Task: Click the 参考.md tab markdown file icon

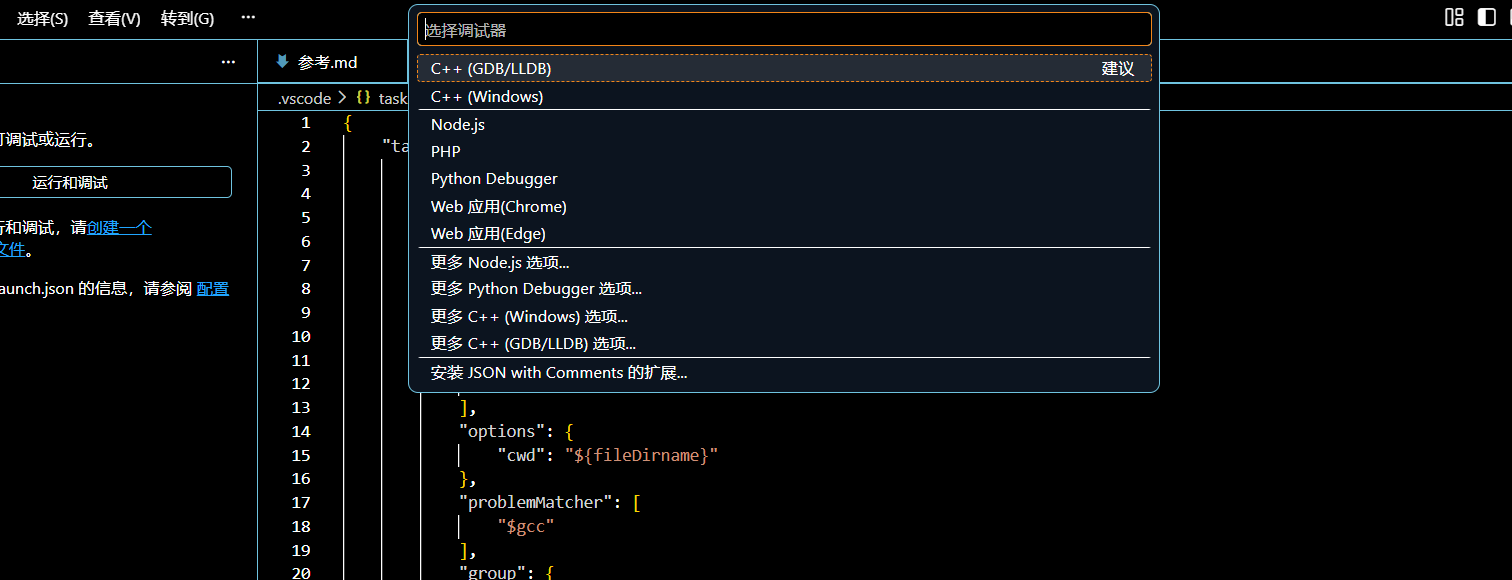Action: (282, 62)
